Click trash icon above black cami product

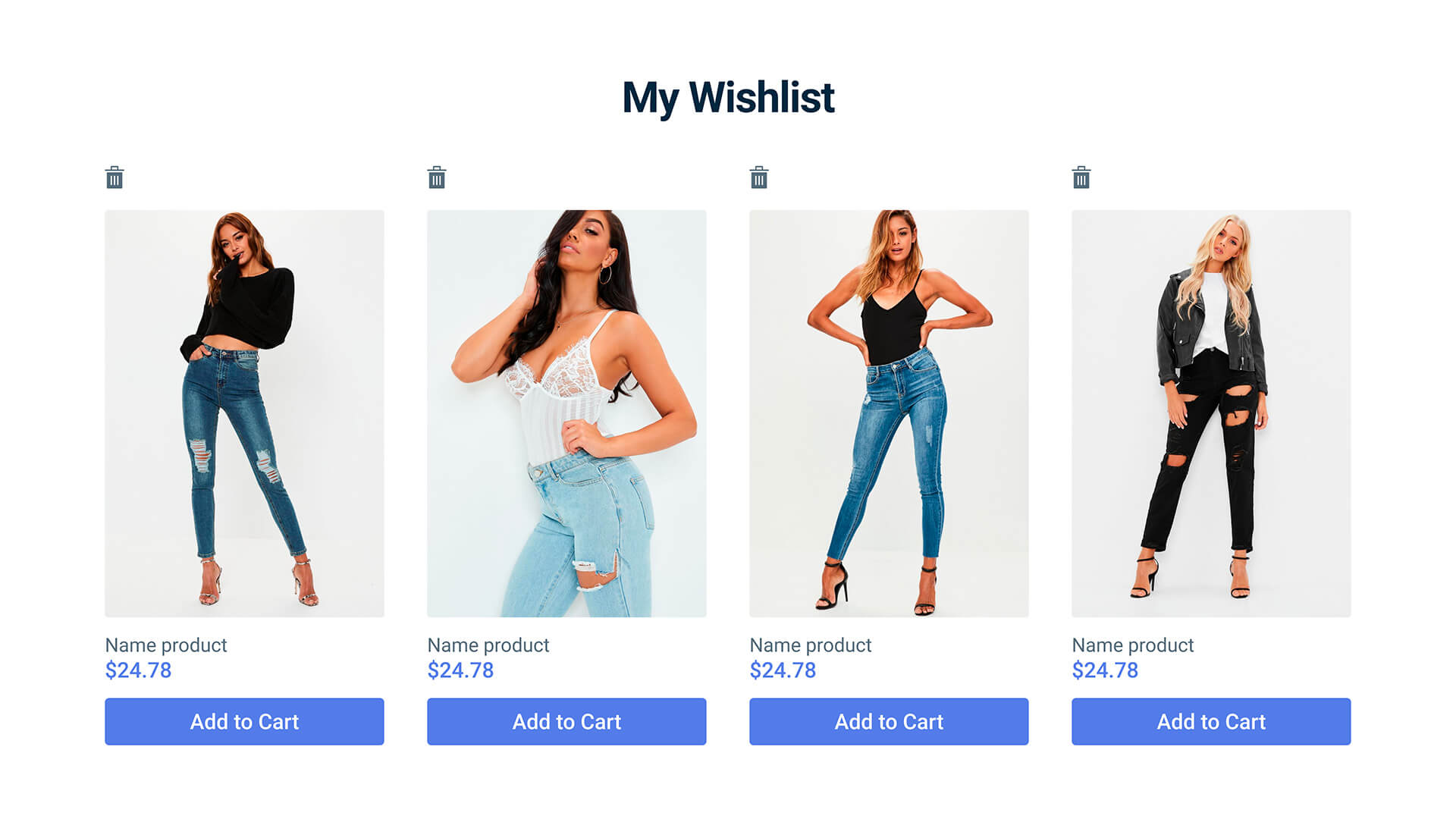tap(759, 177)
